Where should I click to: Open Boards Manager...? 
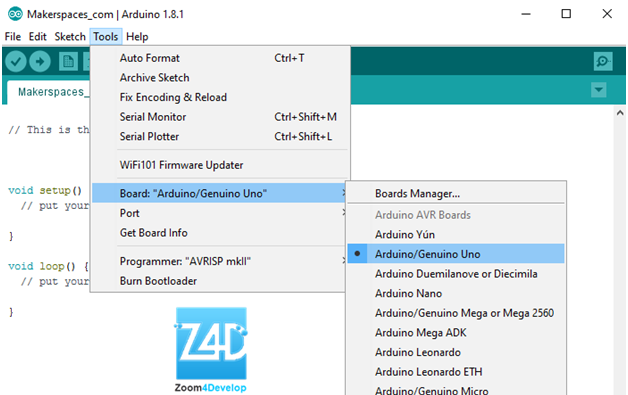pos(456,193)
